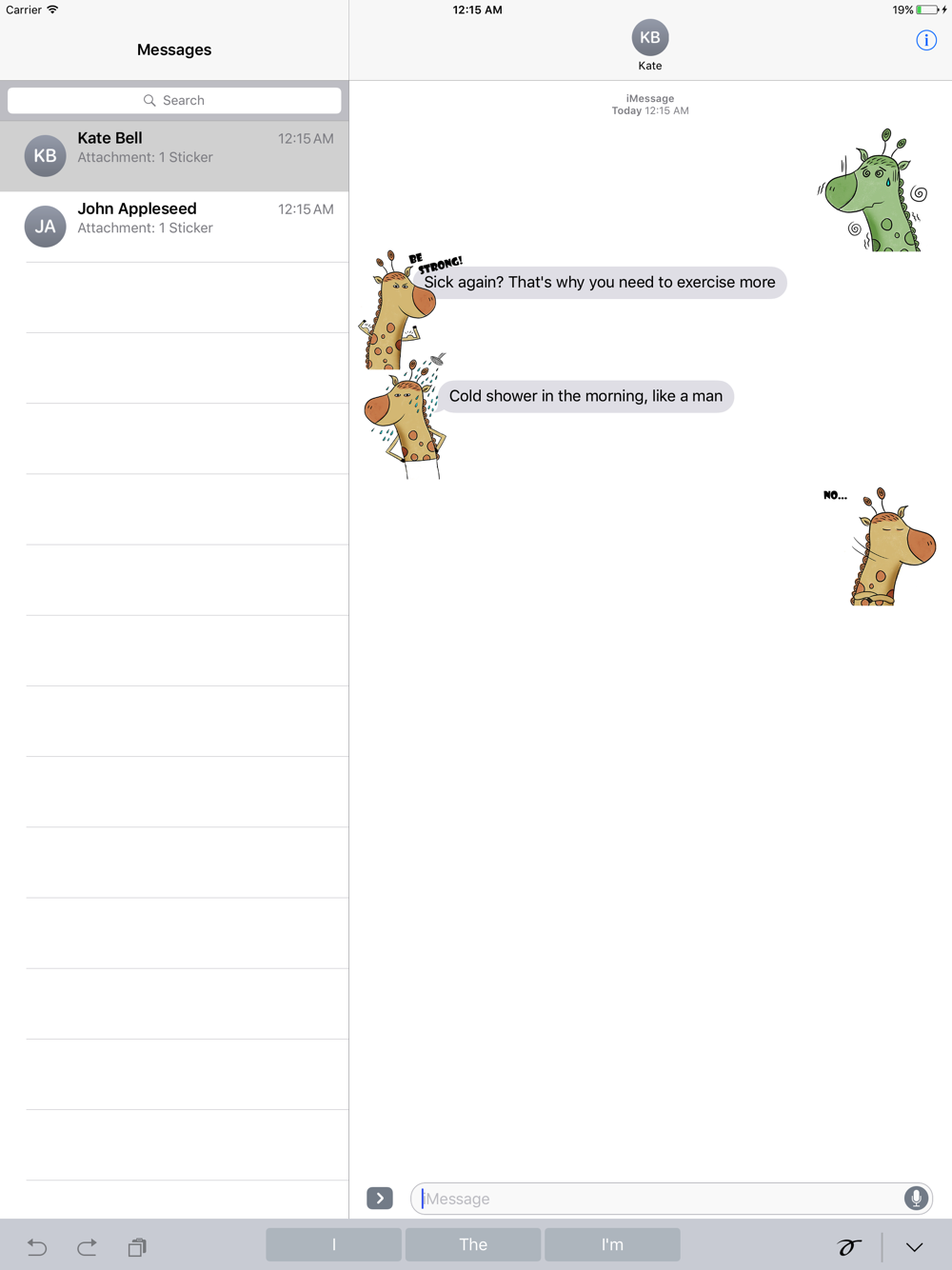Expand the apps arrow beside message field
Image resolution: width=952 pixels, height=1270 pixels.
[x=380, y=1199]
